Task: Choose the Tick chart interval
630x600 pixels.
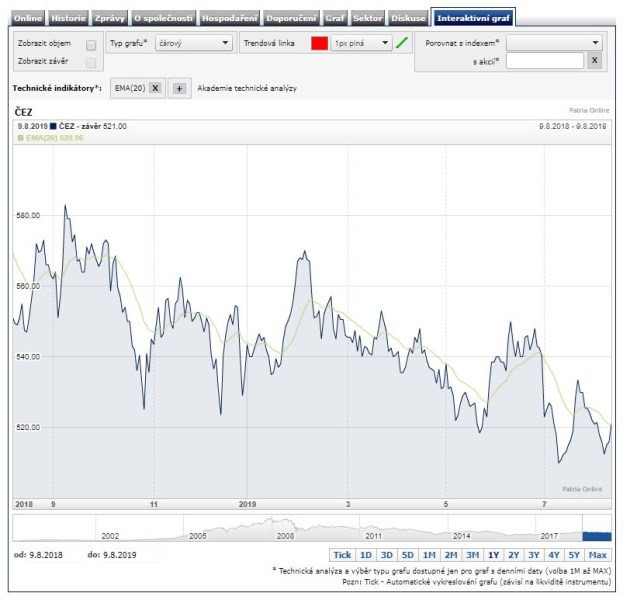Action: [342, 555]
